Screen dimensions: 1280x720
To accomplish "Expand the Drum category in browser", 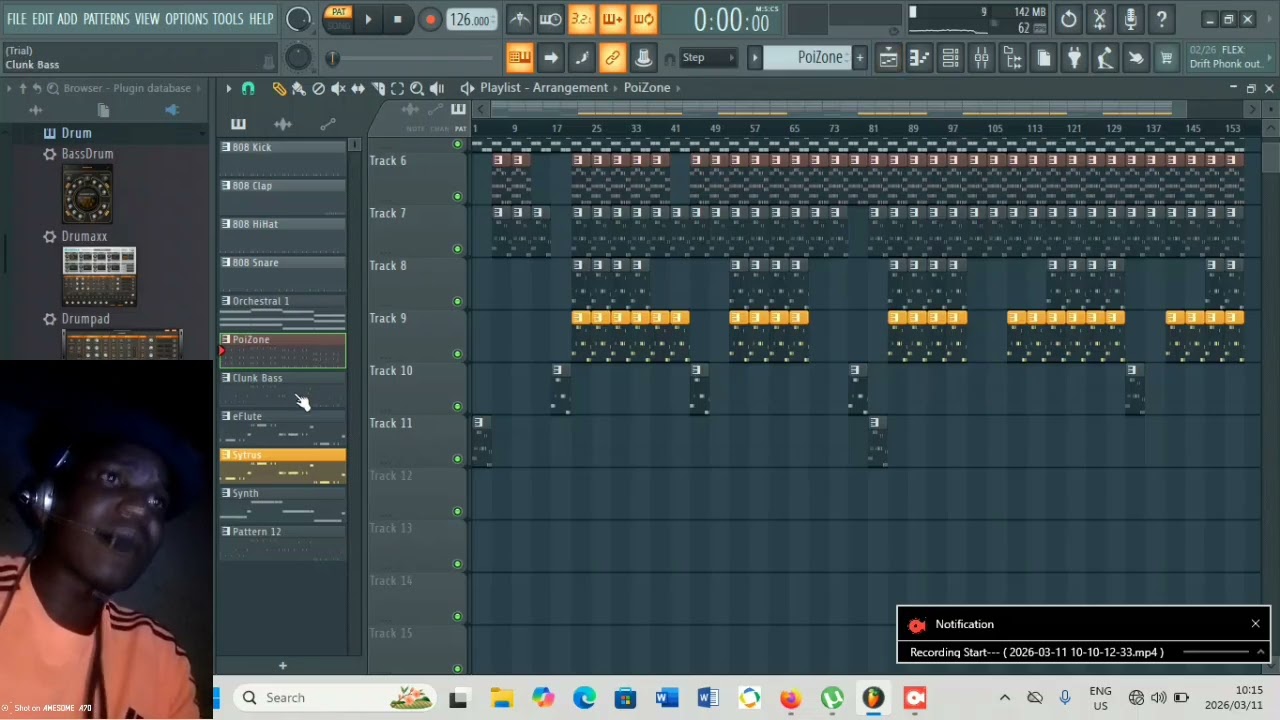I will [x=76, y=133].
